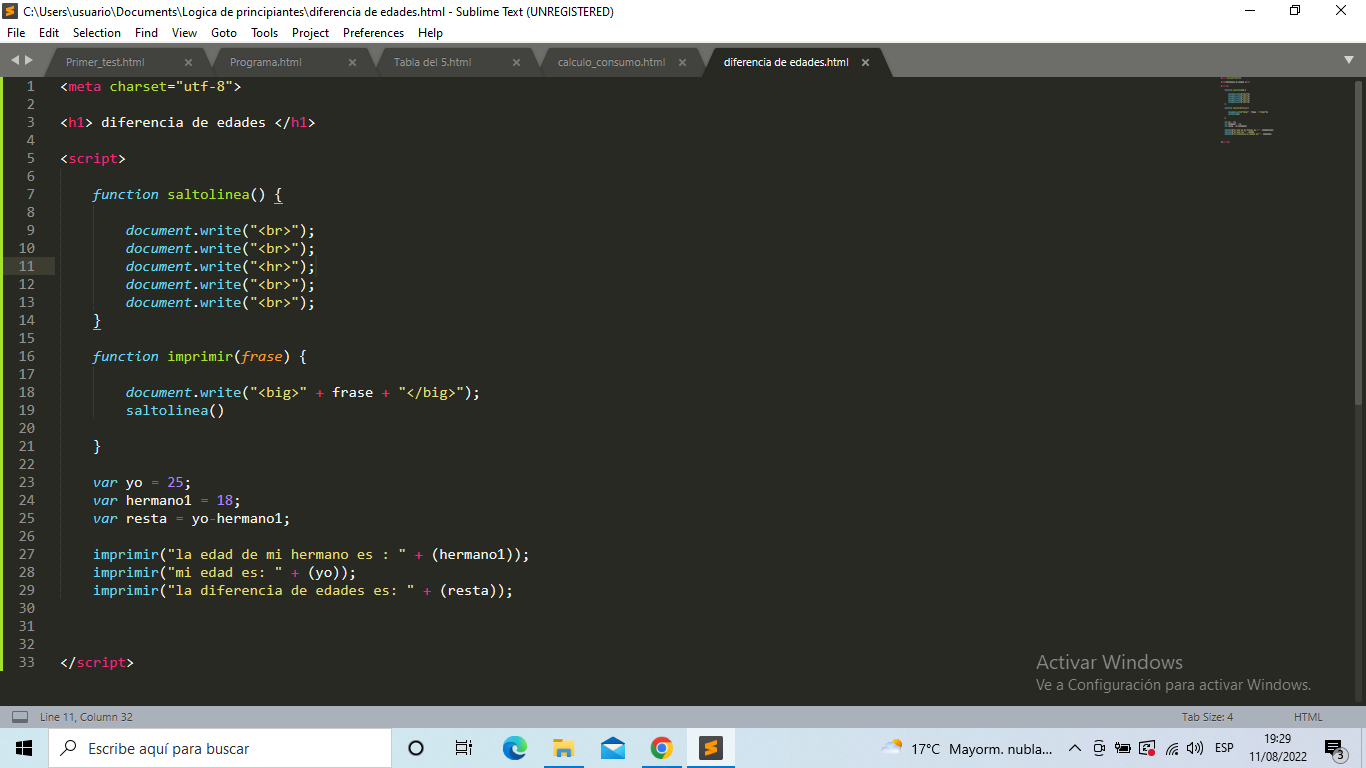Image resolution: width=1366 pixels, height=768 pixels.
Task: Click line number 16 in gutter
Action: (26, 356)
